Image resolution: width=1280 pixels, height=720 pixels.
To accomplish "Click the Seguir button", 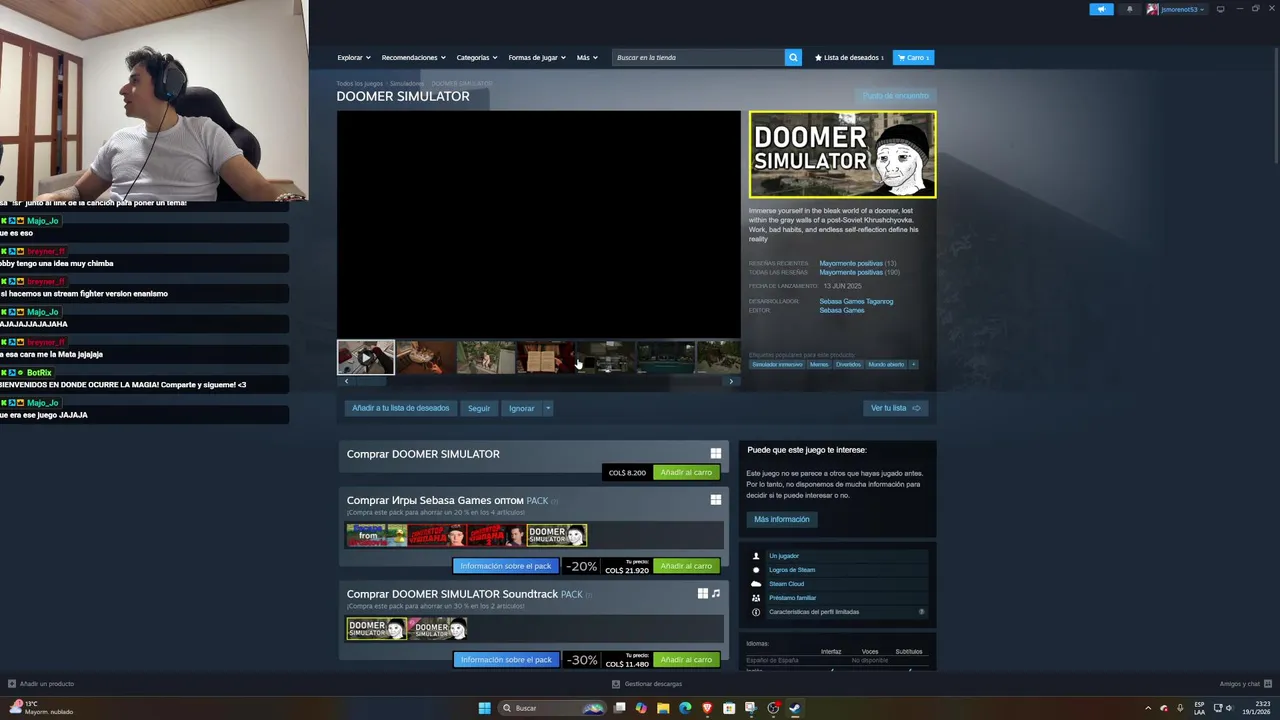I will tap(479, 408).
